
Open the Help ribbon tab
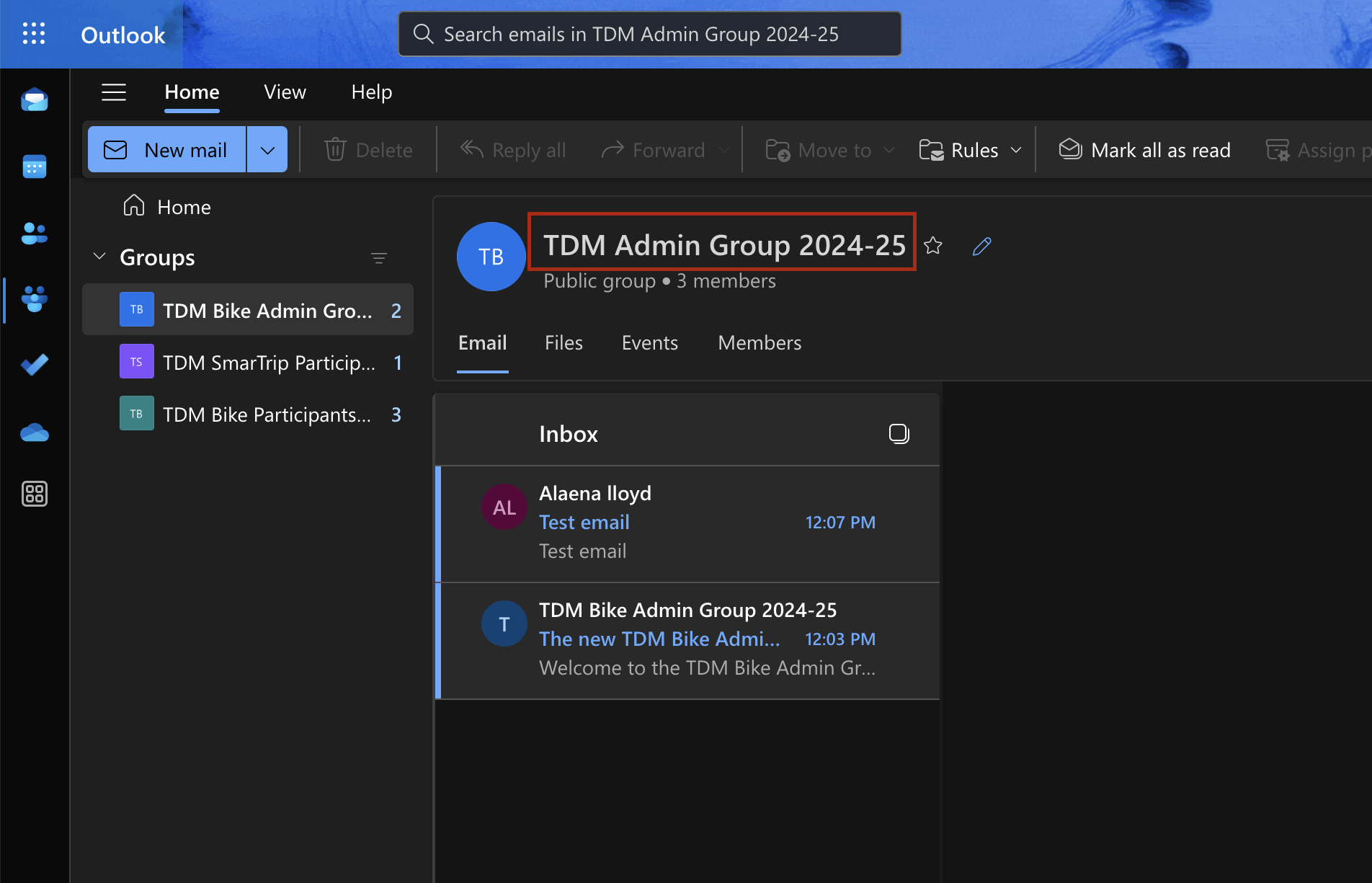coord(372,92)
